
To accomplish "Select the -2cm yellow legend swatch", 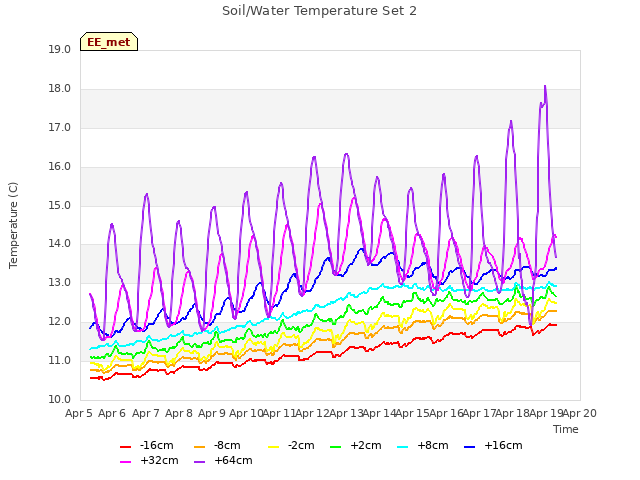I will click(x=273, y=447).
